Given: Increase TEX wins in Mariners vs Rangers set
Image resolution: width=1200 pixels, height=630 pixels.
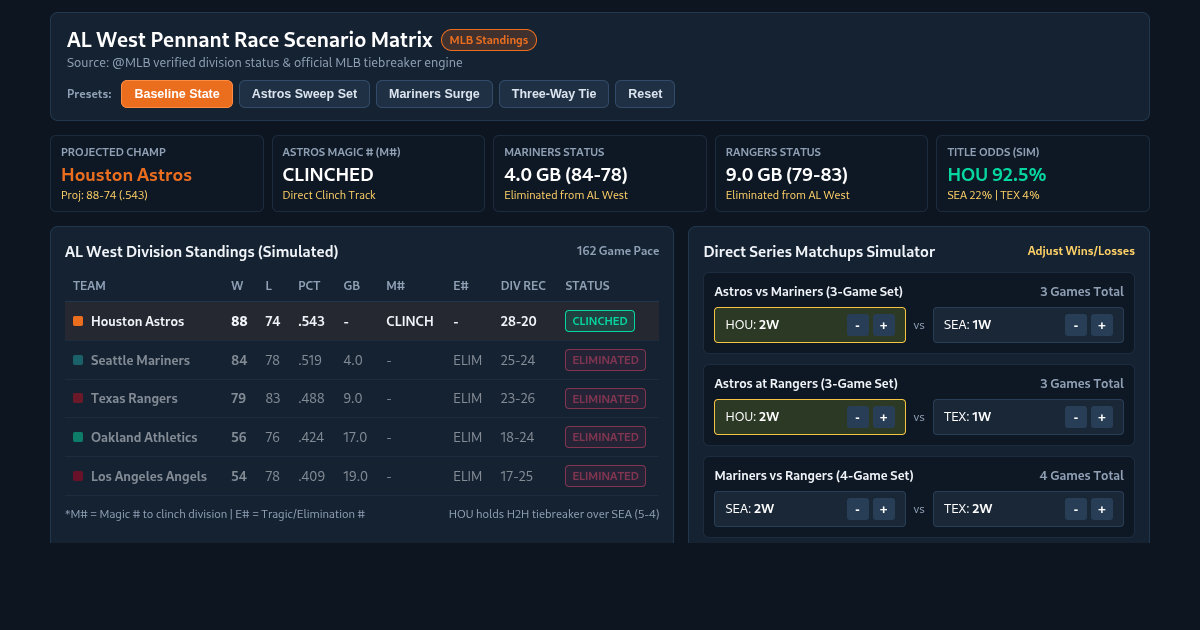Looking at the screenshot, I should pyautogui.click(x=1102, y=509).
